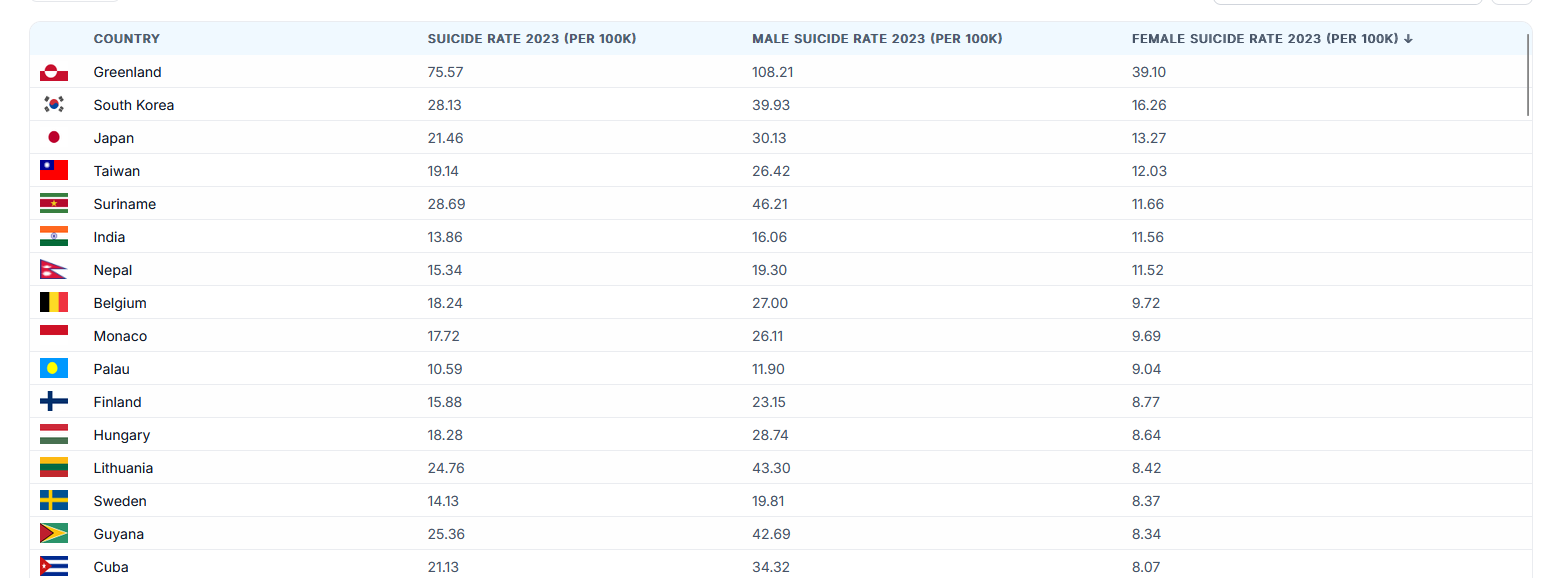Click the Lithuania flag icon

[54, 468]
